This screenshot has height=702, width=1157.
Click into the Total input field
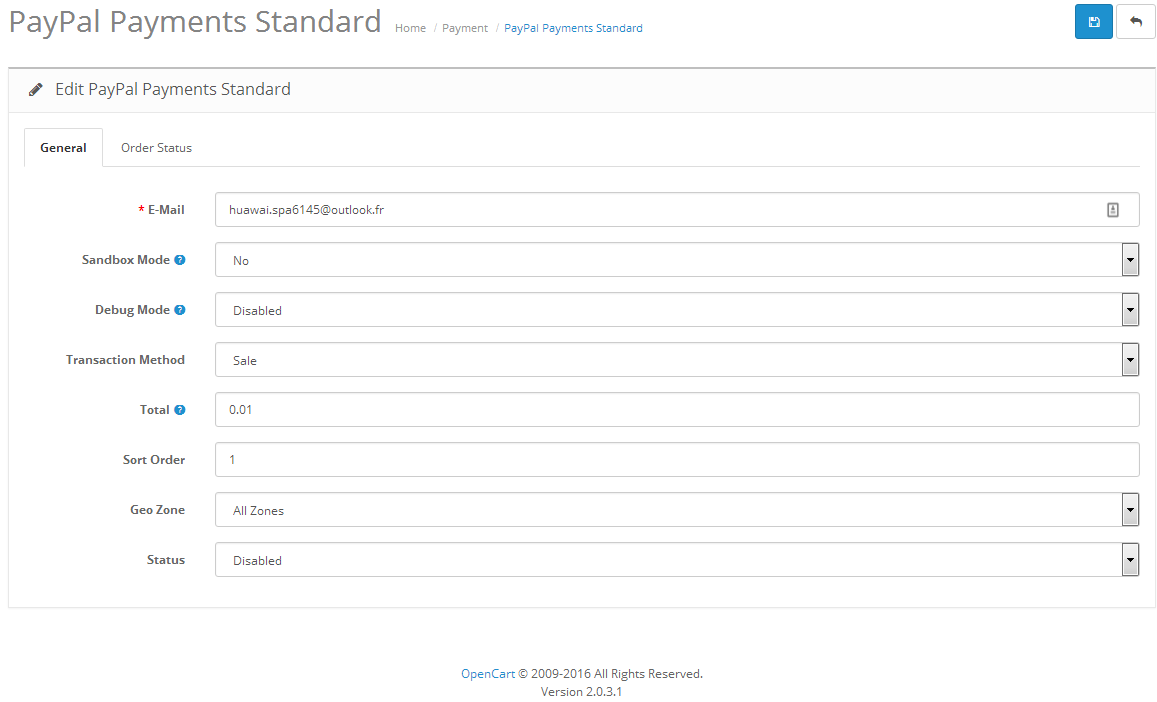pos(677,410)
